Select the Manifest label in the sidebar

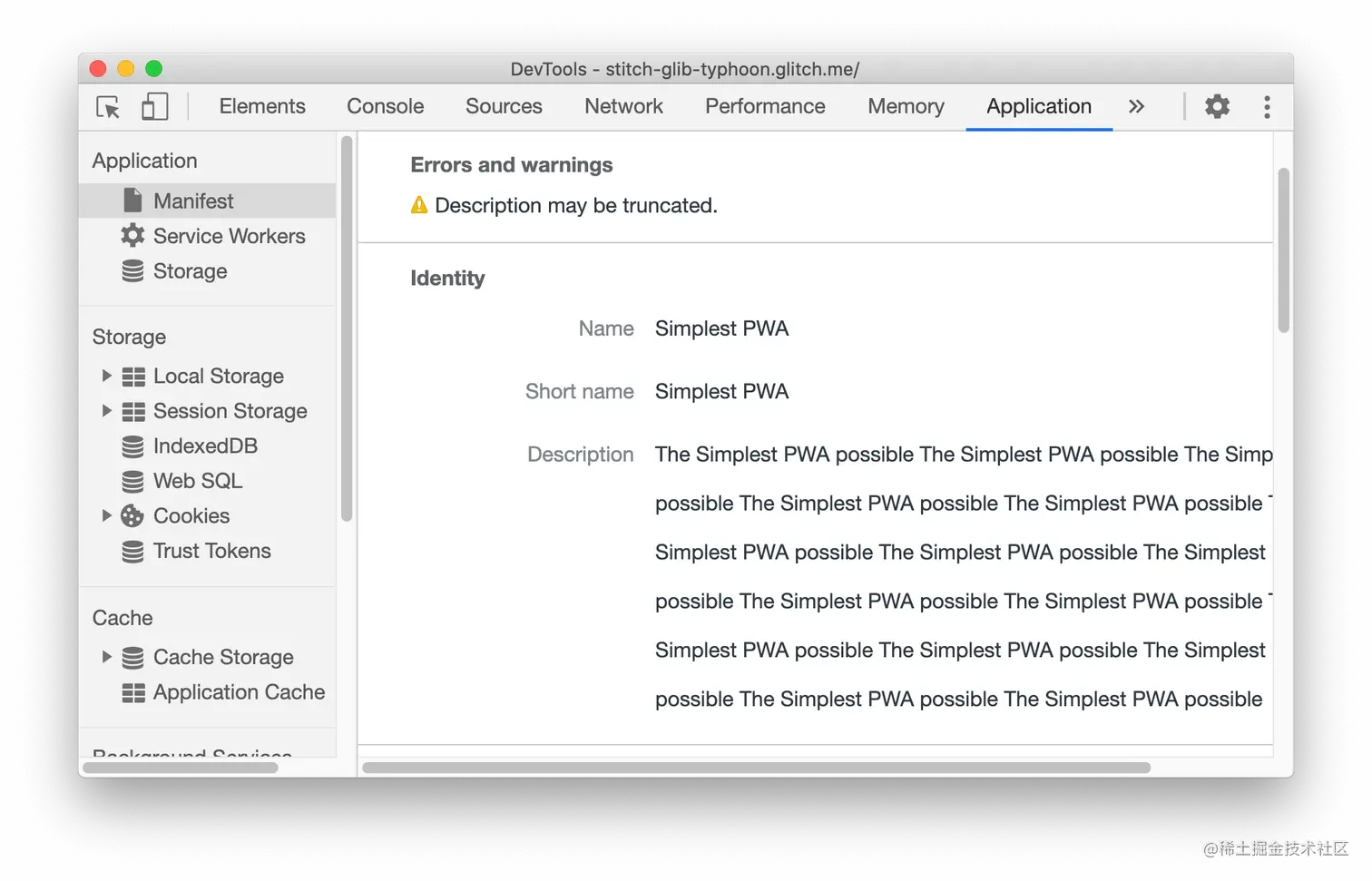[x=193, y=201]
